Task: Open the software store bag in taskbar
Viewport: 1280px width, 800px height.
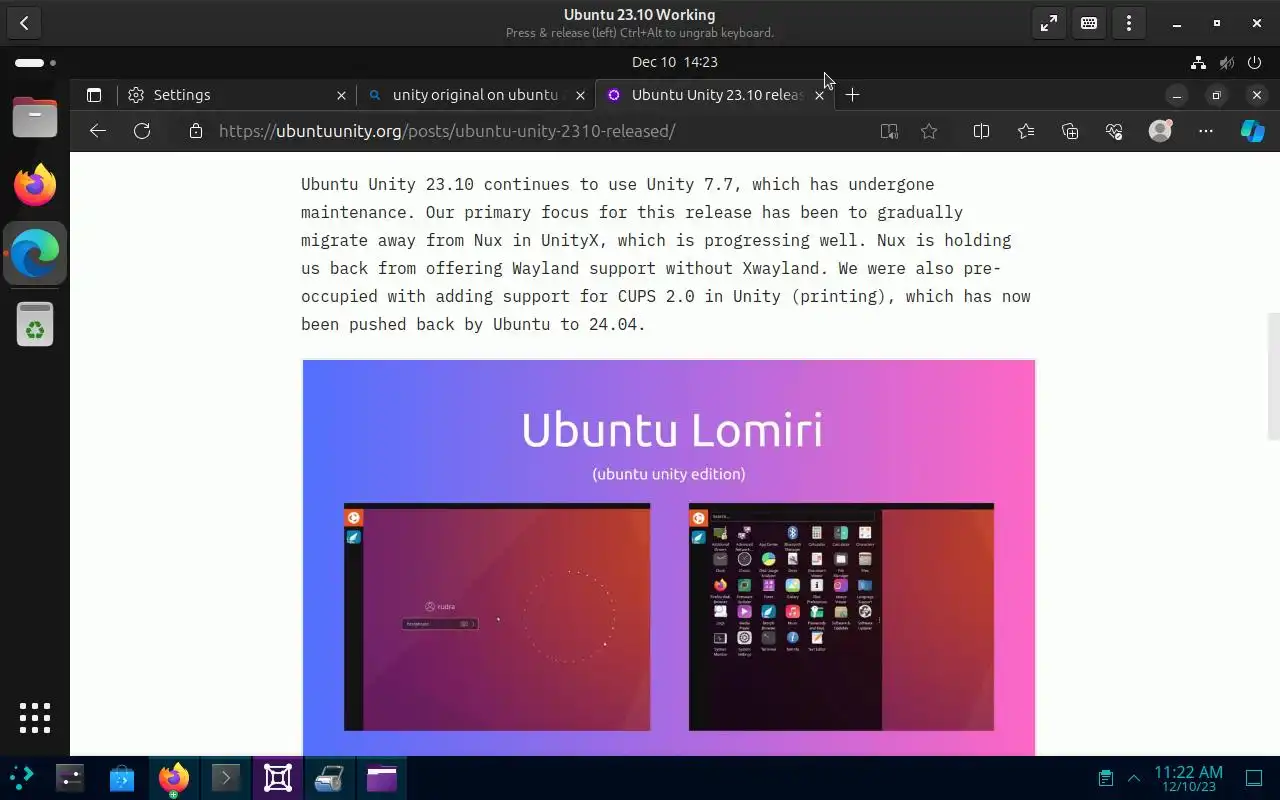Action: [x=122, y=778]
